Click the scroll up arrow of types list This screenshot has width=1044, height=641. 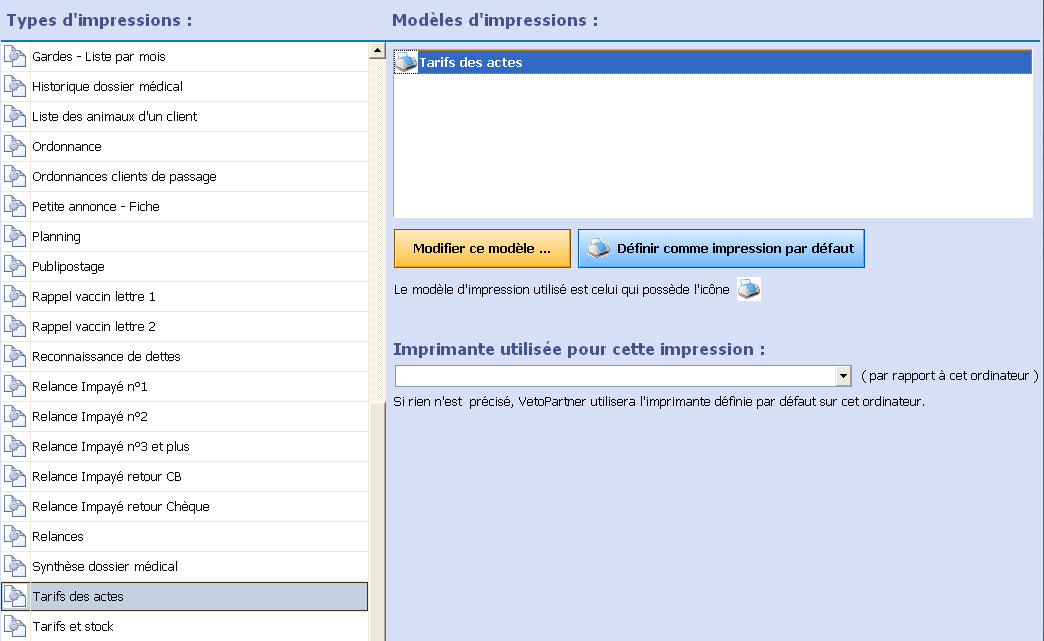(x=377, y=50)
